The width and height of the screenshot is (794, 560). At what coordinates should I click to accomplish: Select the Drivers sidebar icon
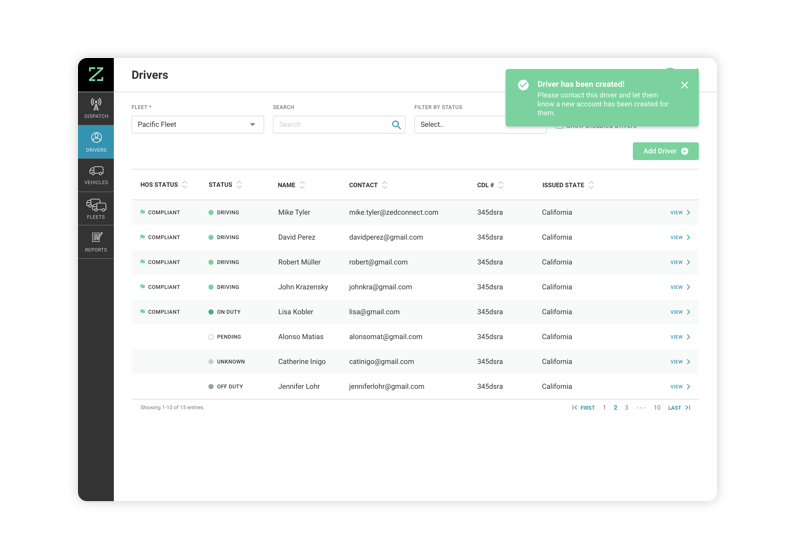(96, 142)
